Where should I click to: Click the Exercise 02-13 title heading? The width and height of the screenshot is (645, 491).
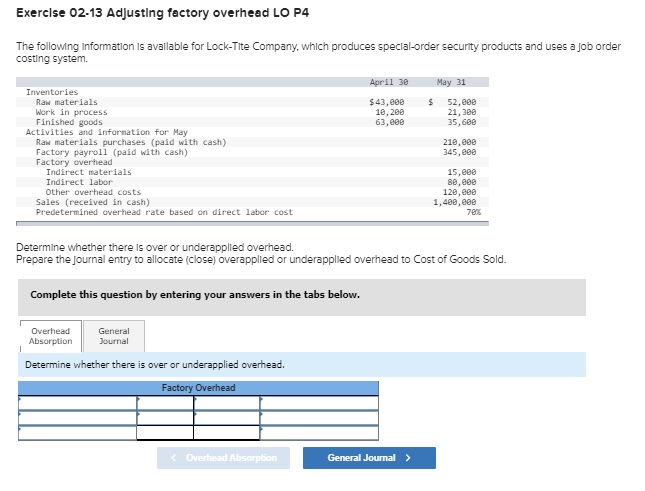pos(162,13)
